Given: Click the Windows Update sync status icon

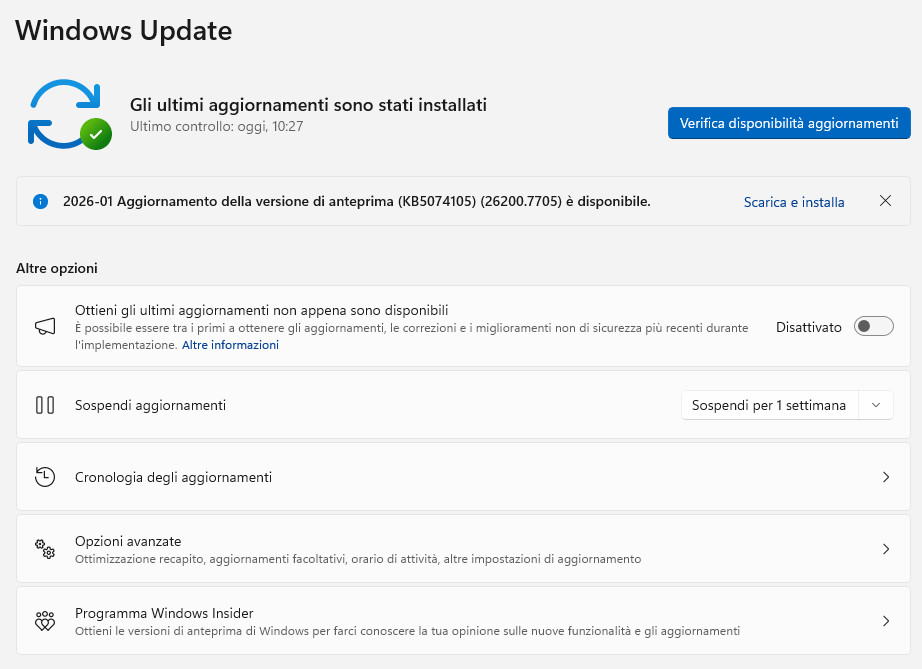Looking at the screenshot, I should tap(69, 115).
